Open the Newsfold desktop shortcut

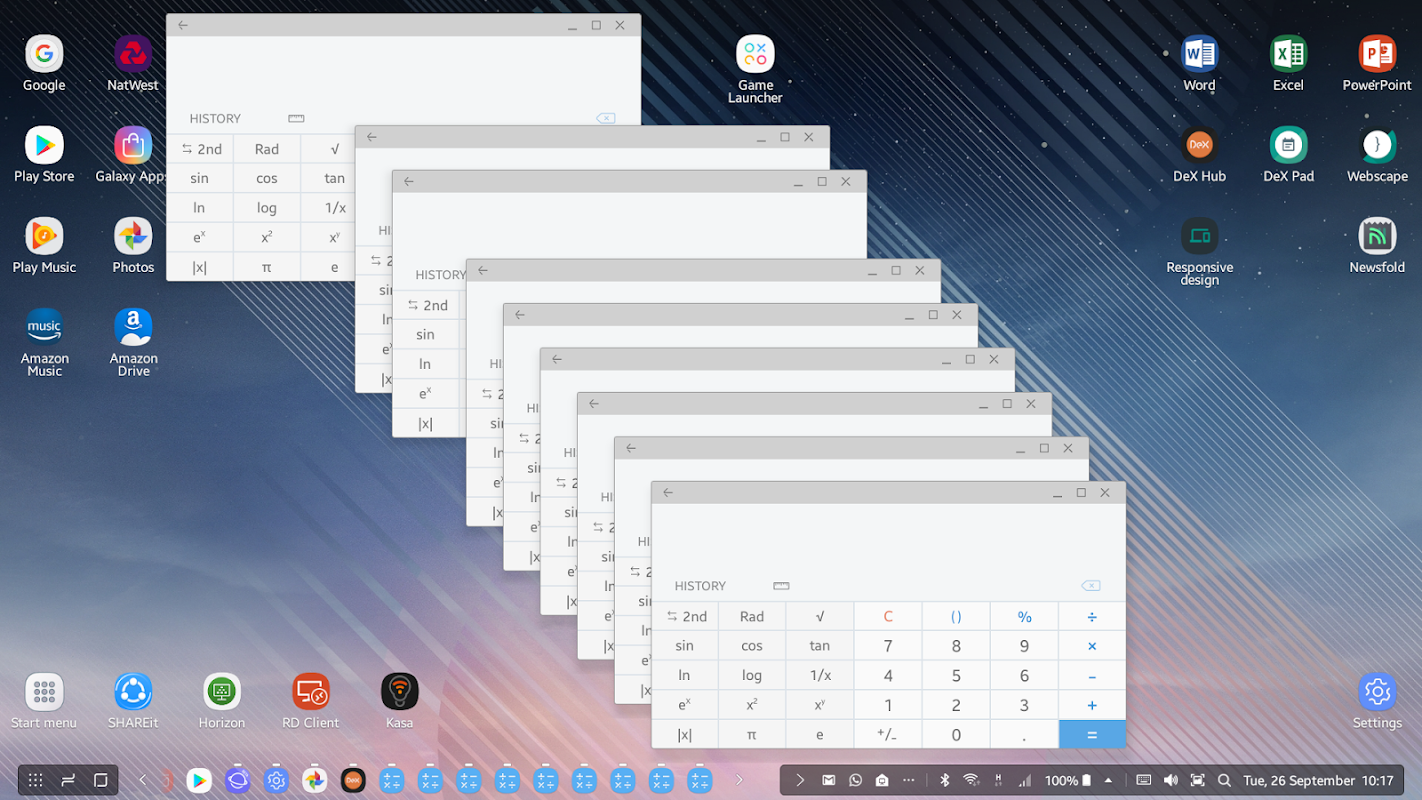tap(1377, 237)
